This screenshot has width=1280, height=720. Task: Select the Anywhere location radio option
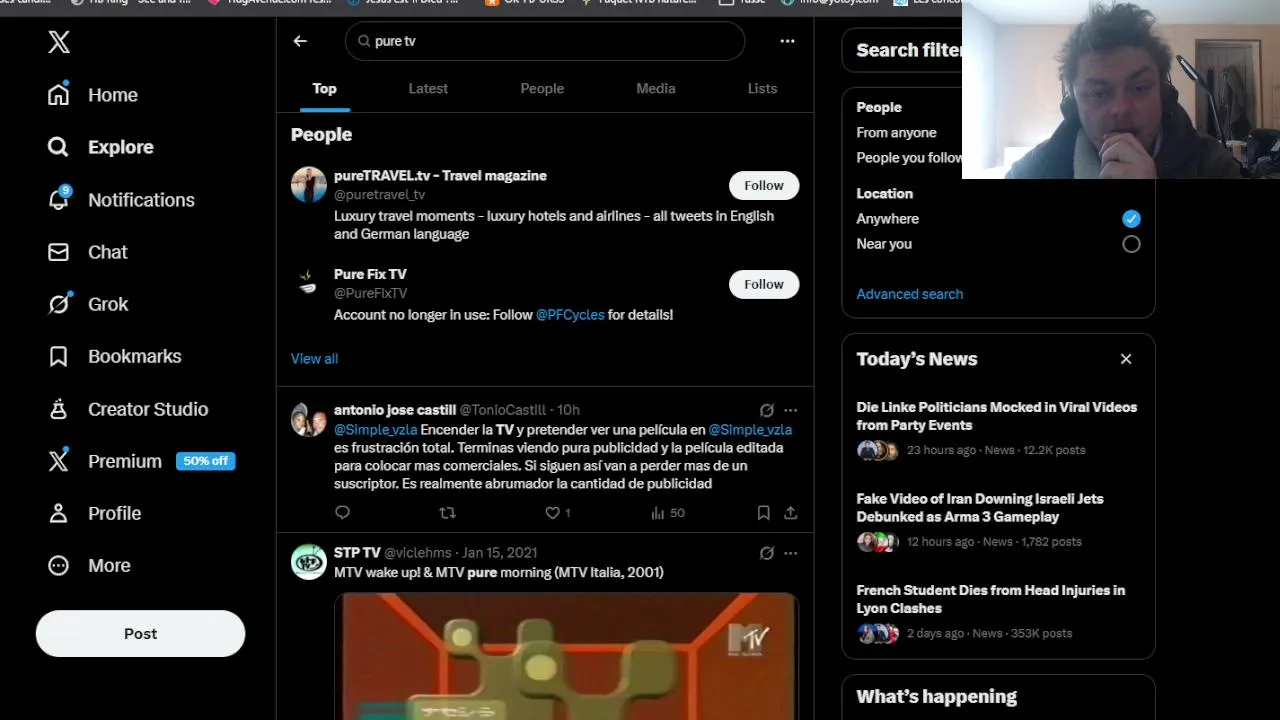(x=1131, y=218)
